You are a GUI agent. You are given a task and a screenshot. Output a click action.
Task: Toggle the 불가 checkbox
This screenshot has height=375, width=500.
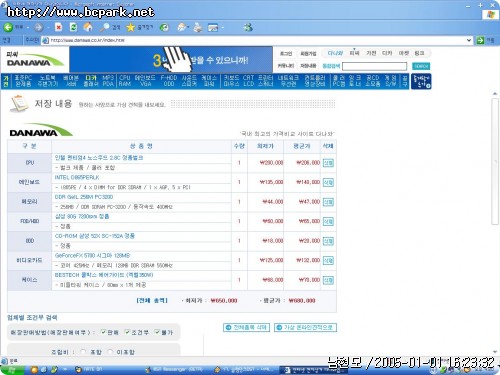tap(157, 332)
